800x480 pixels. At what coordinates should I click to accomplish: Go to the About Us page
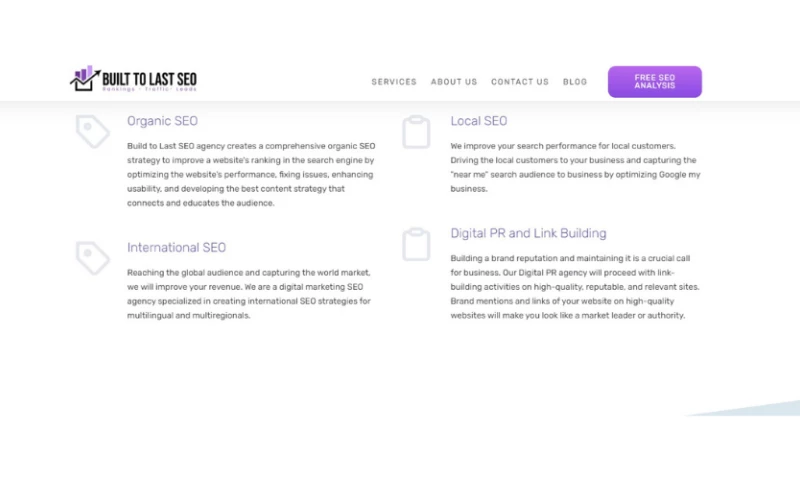pyautogui.click(x=454, y=82)
